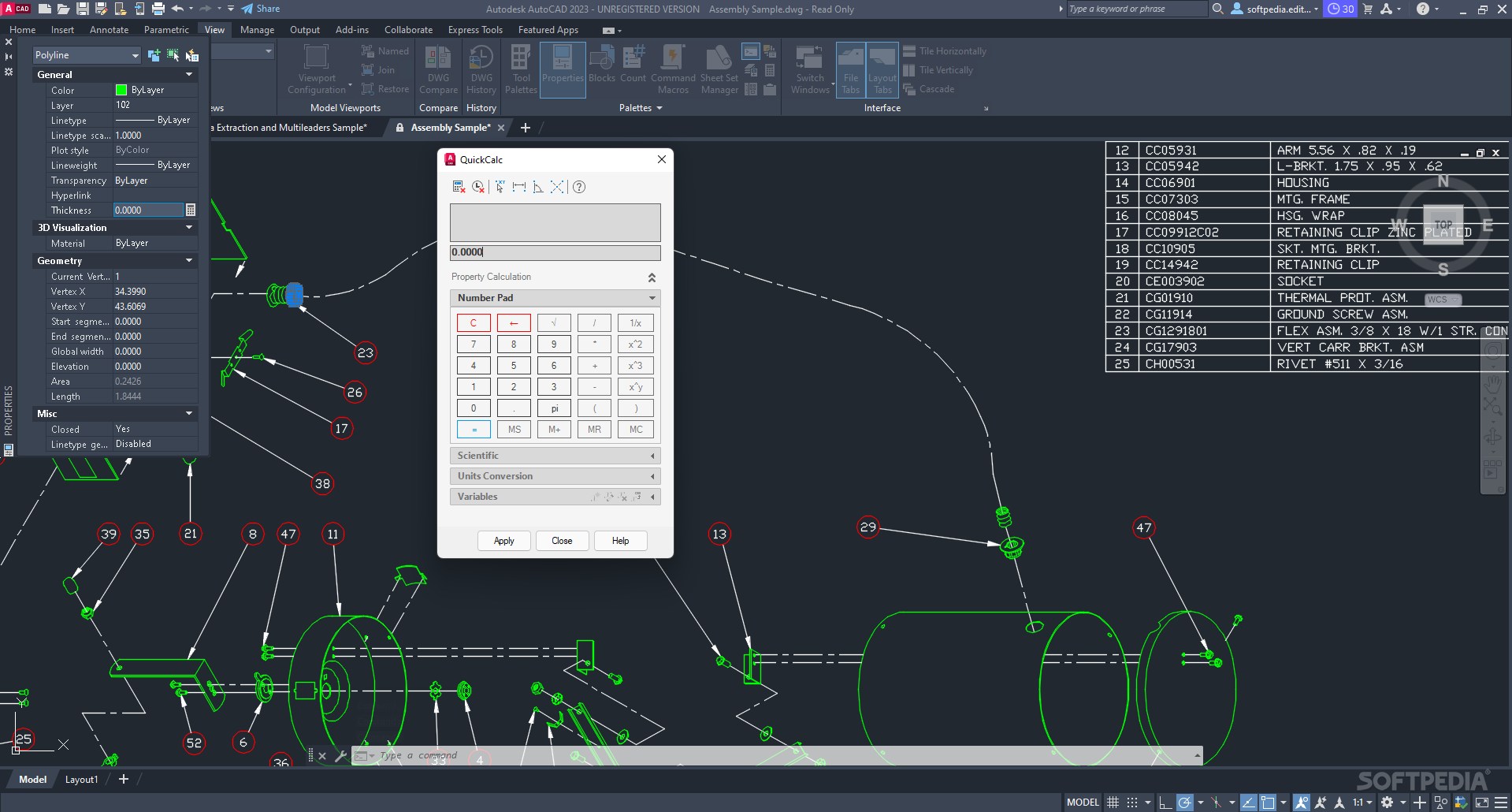The width and height of the screenshot is (1512, 812).
Task: Click the Save icon in Quick Access toolbar
Action: [x=82, y=9]
